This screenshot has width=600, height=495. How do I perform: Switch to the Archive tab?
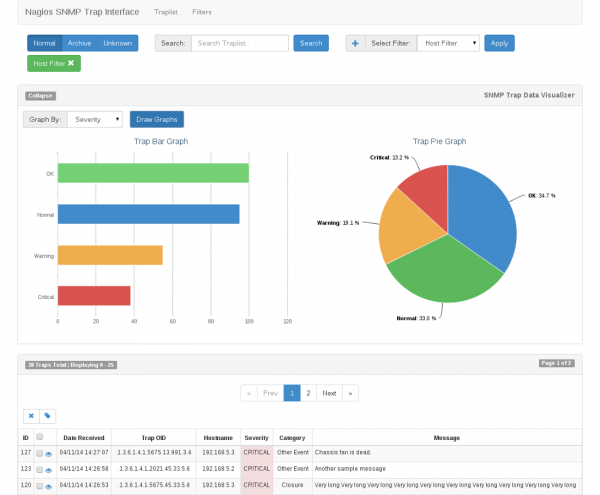coord(80,43)
